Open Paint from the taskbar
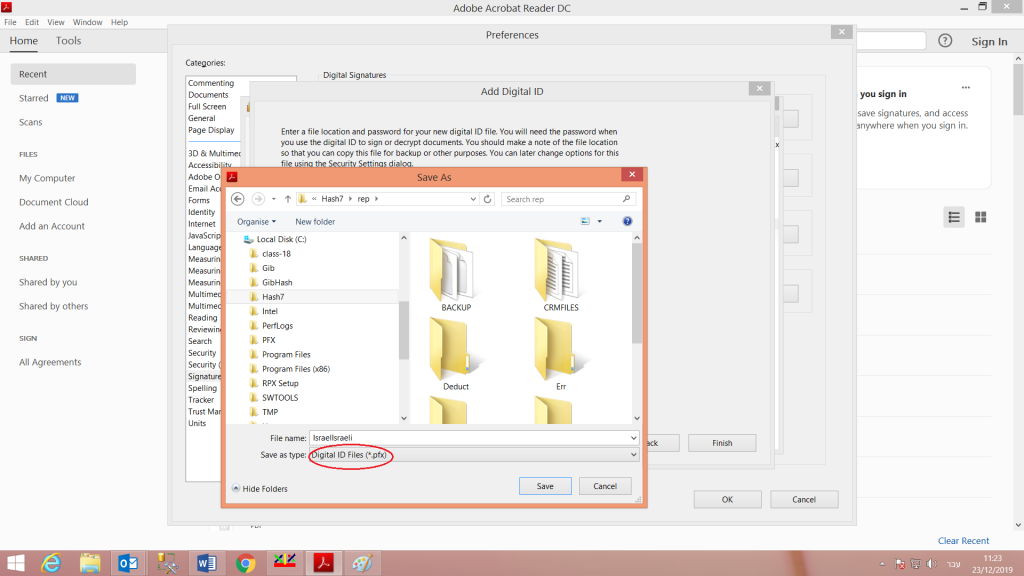 point(362,563)
